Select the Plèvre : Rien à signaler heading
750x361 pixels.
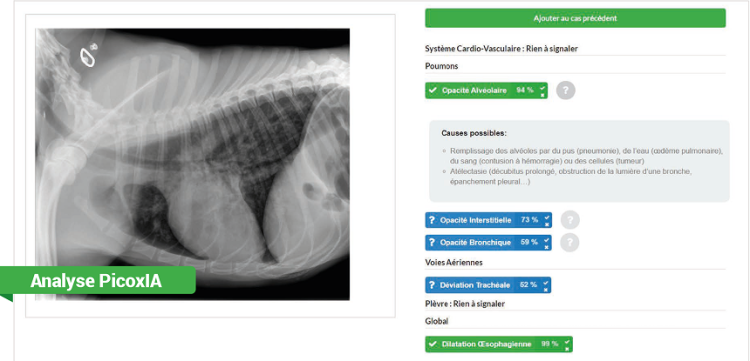[x=465, y=304]
